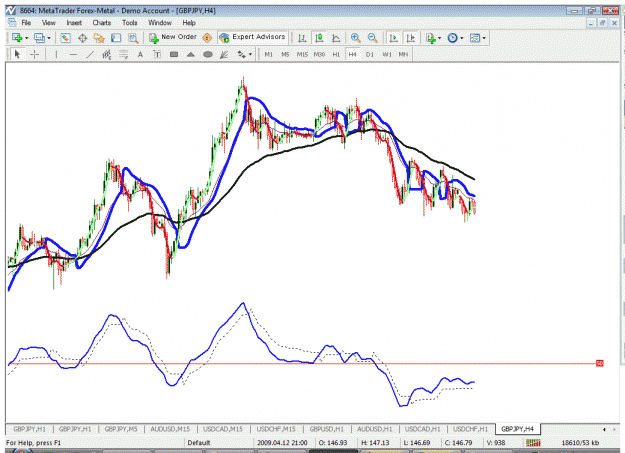Open the Indicators list icon
Viewport: 625px width, 453px height.
430,38
